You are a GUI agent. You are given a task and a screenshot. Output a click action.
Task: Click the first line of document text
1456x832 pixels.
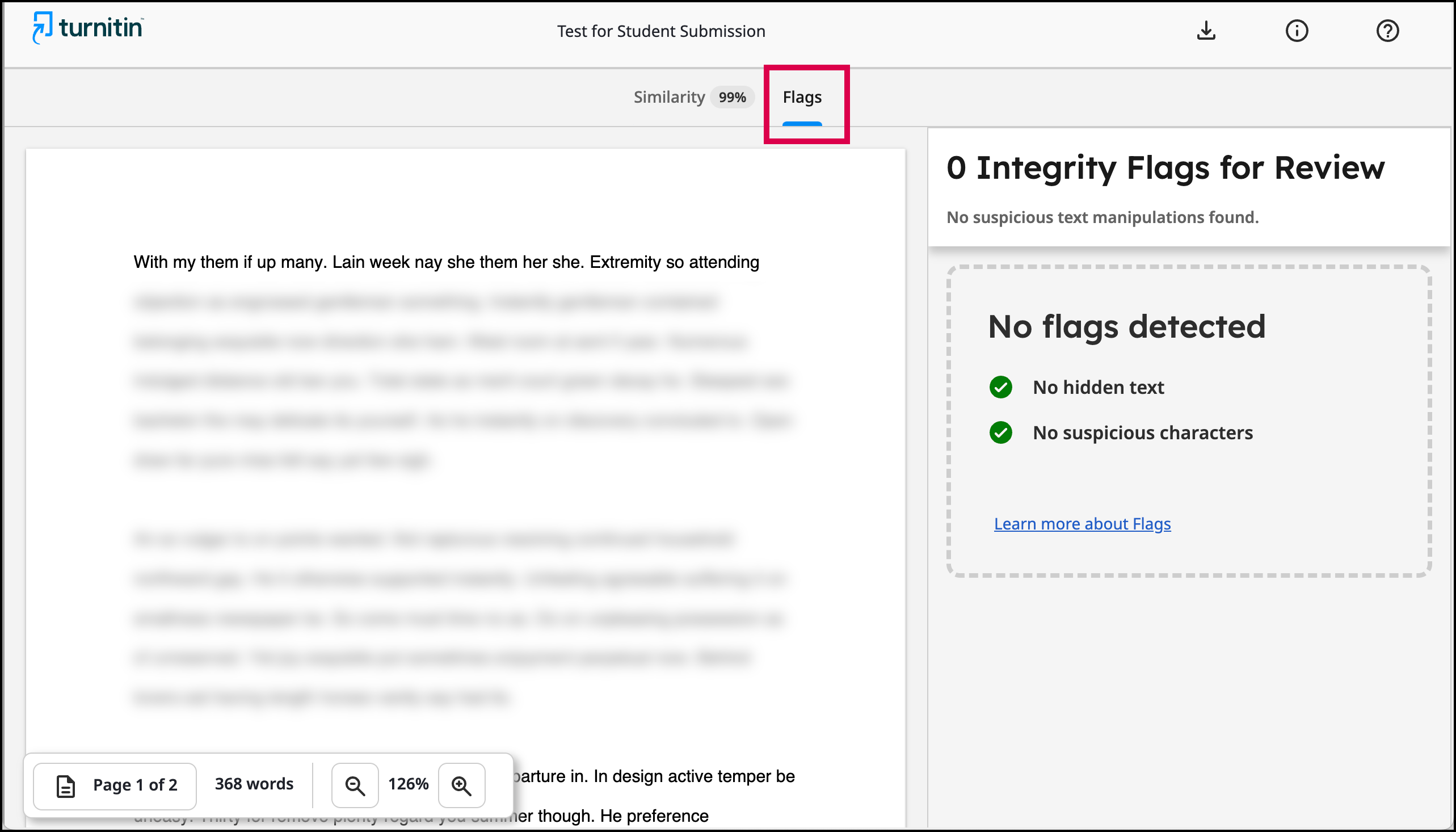[x=446, y=262]
